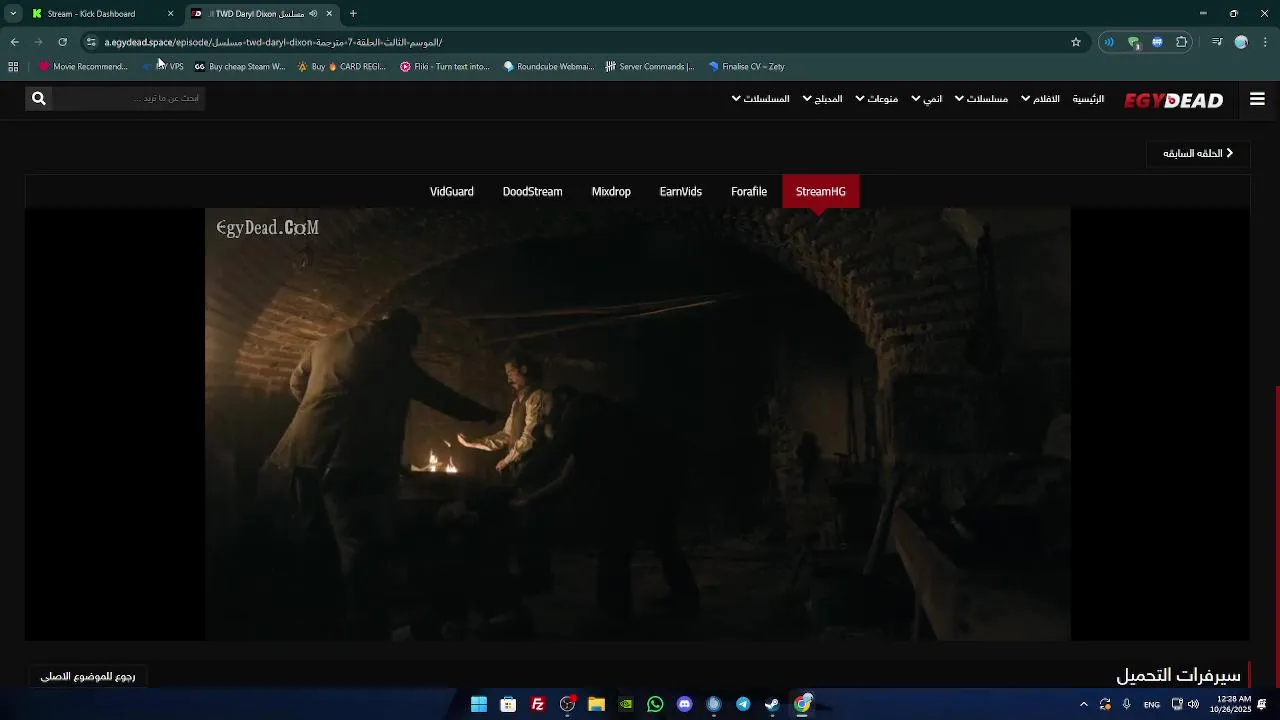
Task: Open the Chrome extensions puzzle icon
Action: point(1182,42)
